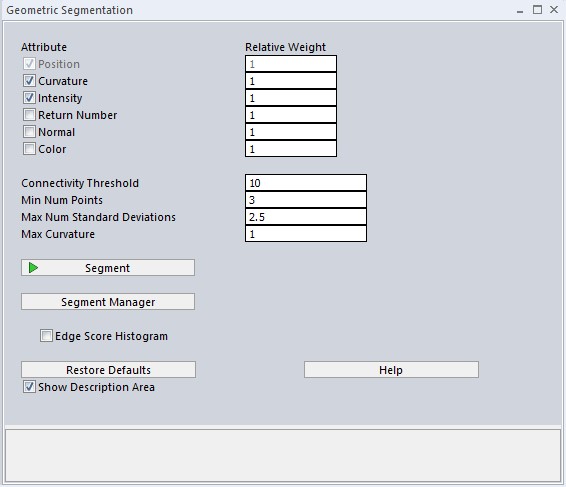566x487 pixels.
Task: Toggle the Edge Score Histogram checkbox
Action: pyautogui.click(x=46, y=336)
